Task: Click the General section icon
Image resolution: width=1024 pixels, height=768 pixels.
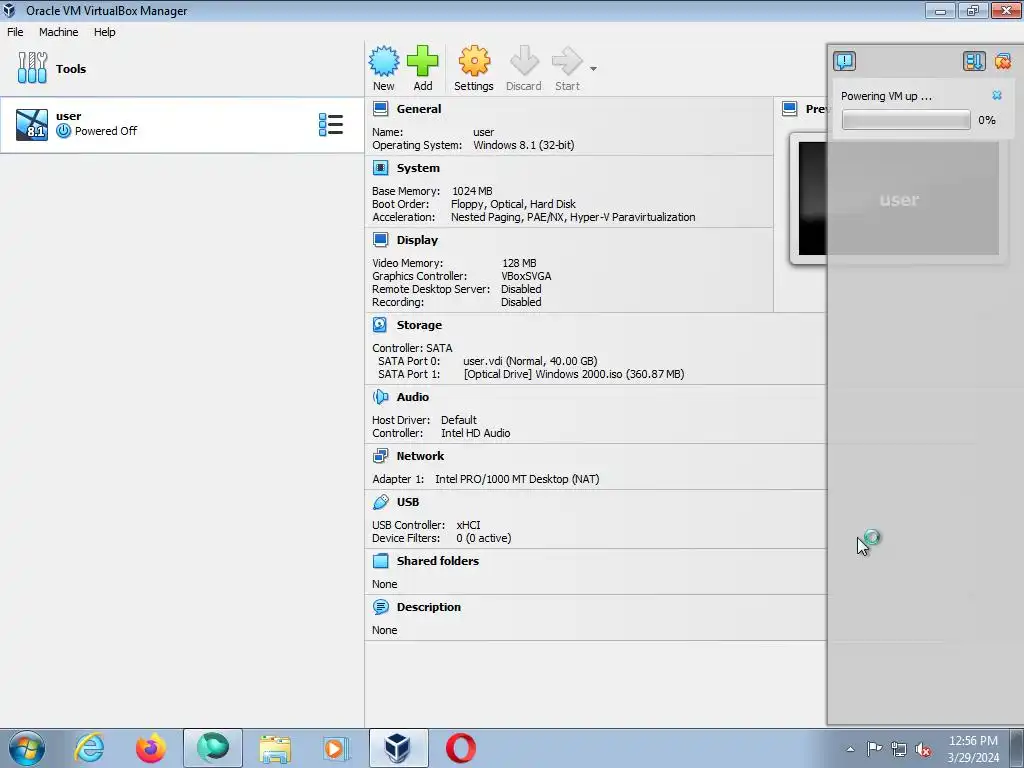Action: tap(380, 108)
